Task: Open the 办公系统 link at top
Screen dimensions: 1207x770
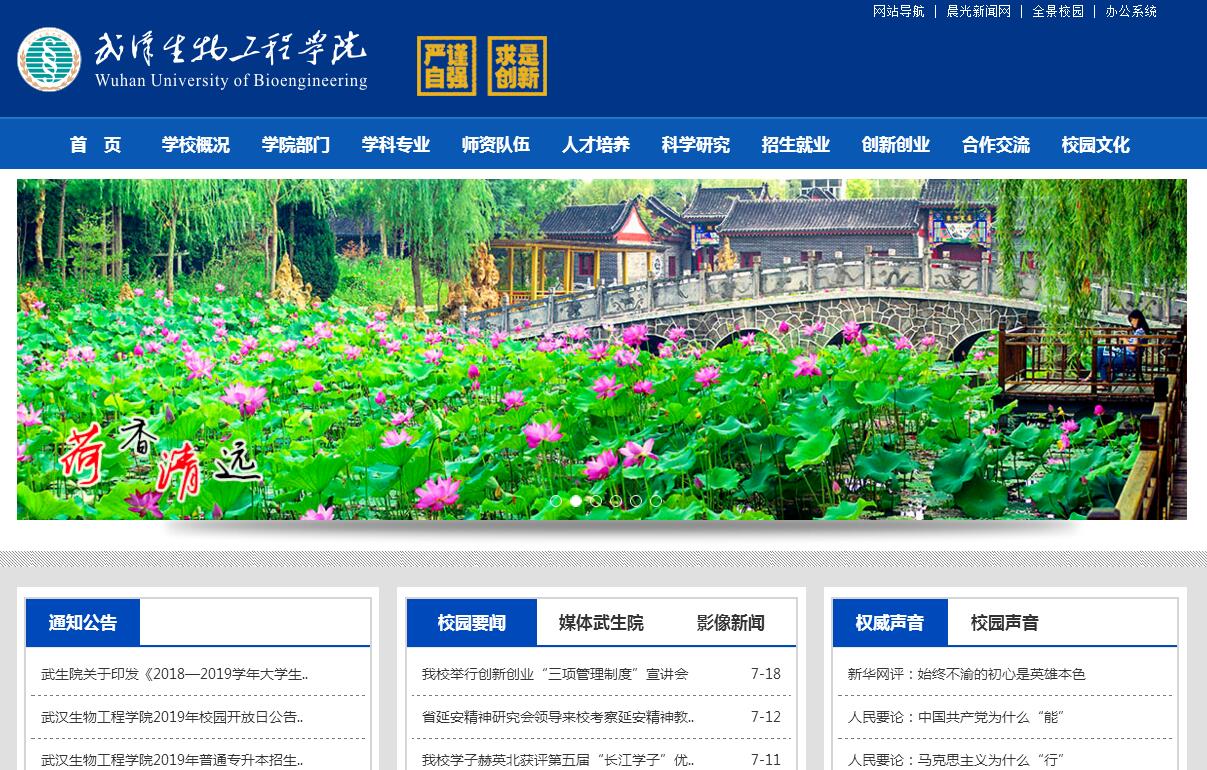Action: [x=1131, y=11]
